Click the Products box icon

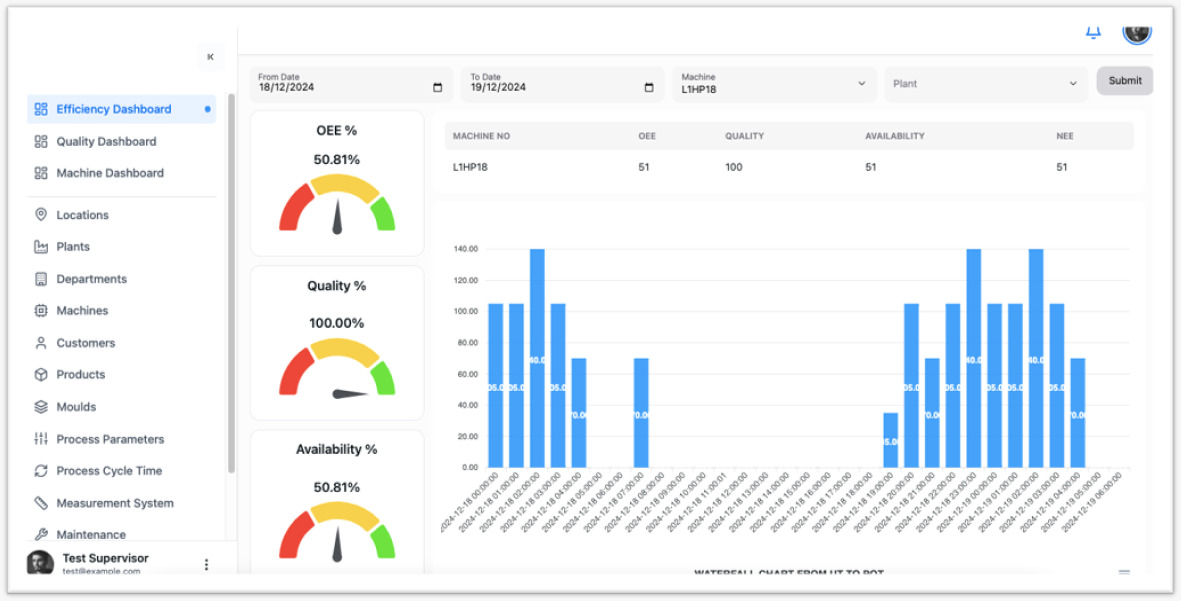pos(41,375)
